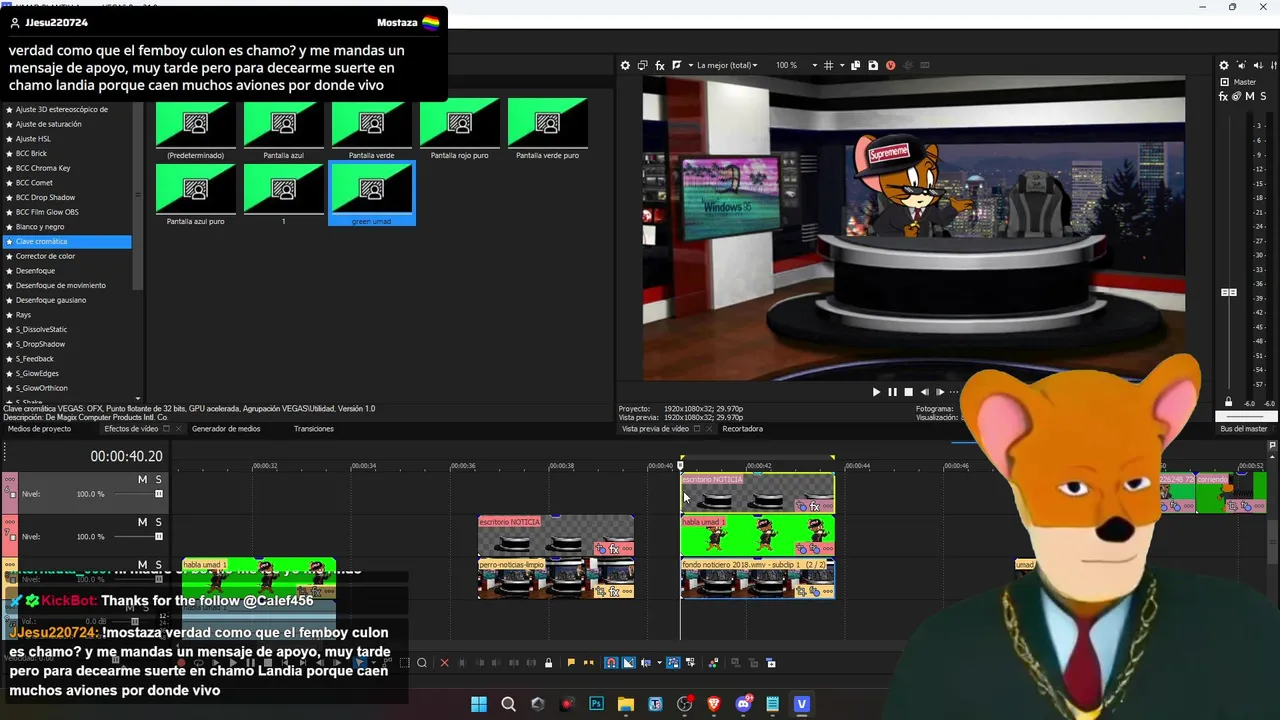Mute the Master bus
The image size is (1280, 720).
tap(1250, 96)
